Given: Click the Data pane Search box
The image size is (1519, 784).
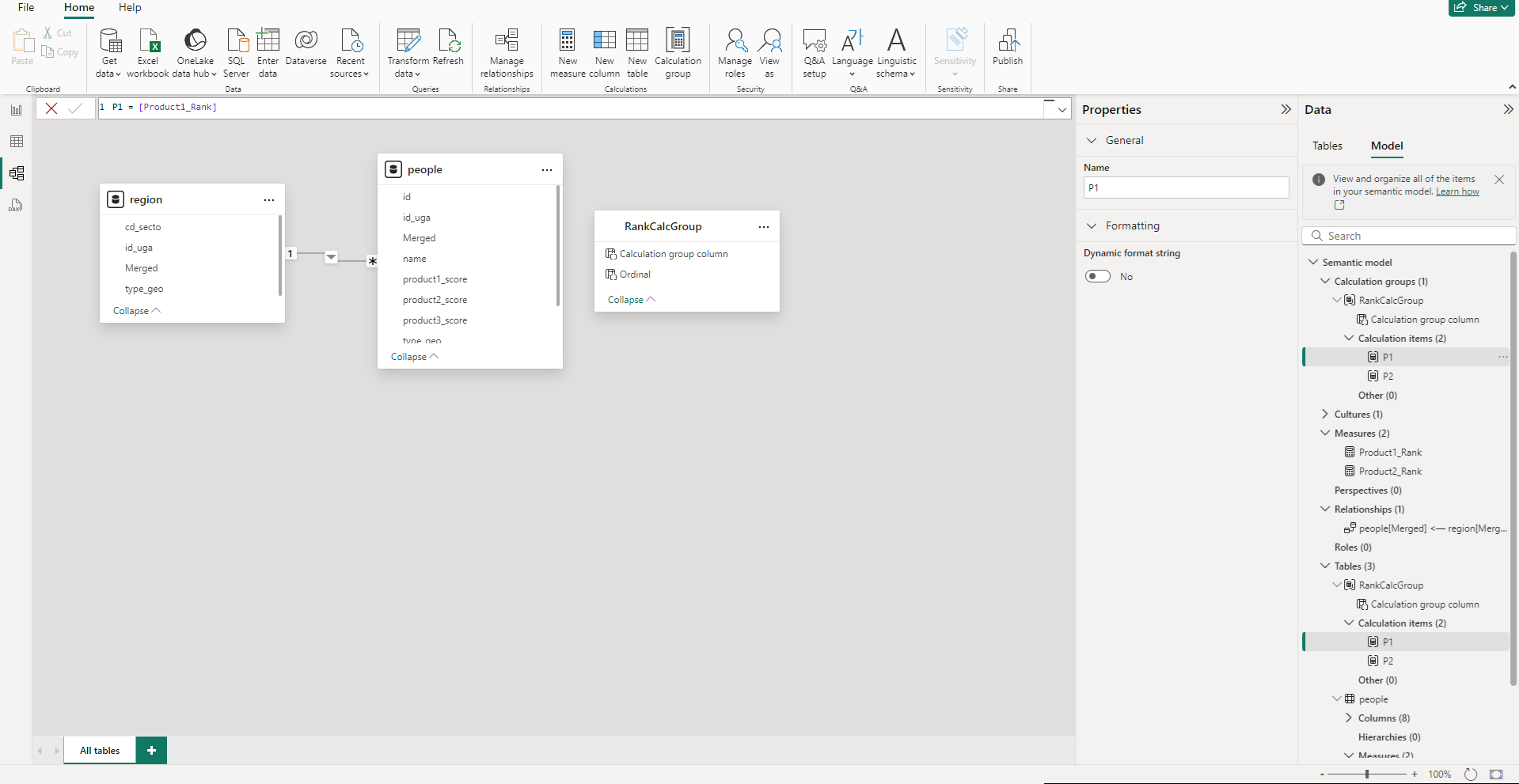Looking at the screenshot, I should click(1409, 236).
